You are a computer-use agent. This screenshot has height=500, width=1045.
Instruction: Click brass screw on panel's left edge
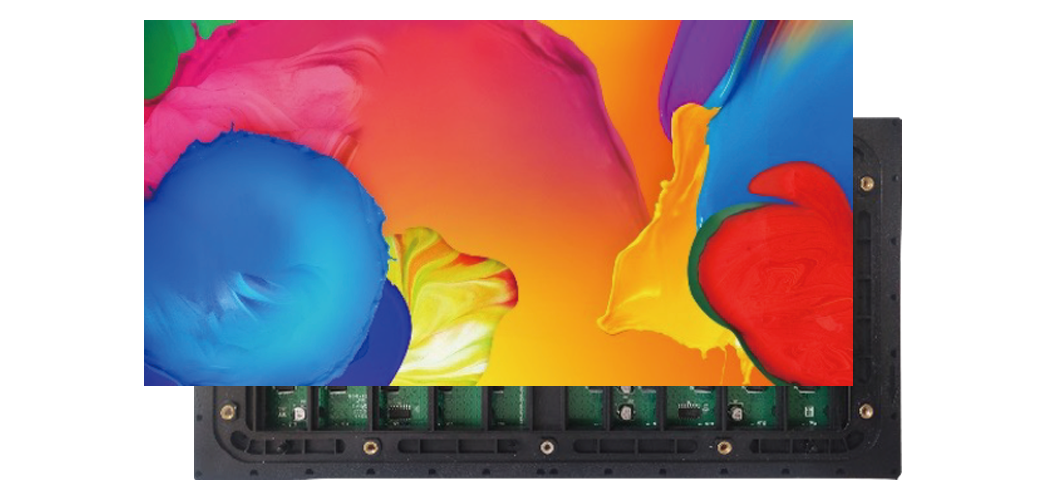coord(228,411)
